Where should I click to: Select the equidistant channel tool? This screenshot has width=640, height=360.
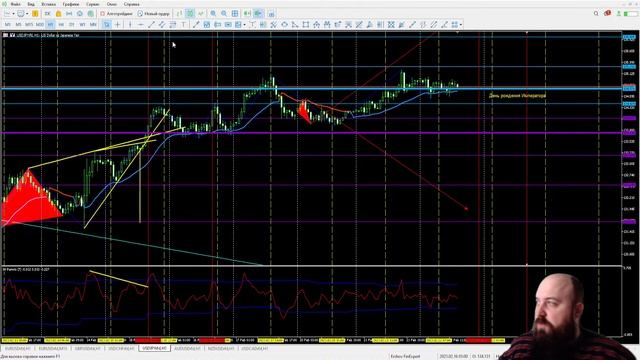coord(162,25)
